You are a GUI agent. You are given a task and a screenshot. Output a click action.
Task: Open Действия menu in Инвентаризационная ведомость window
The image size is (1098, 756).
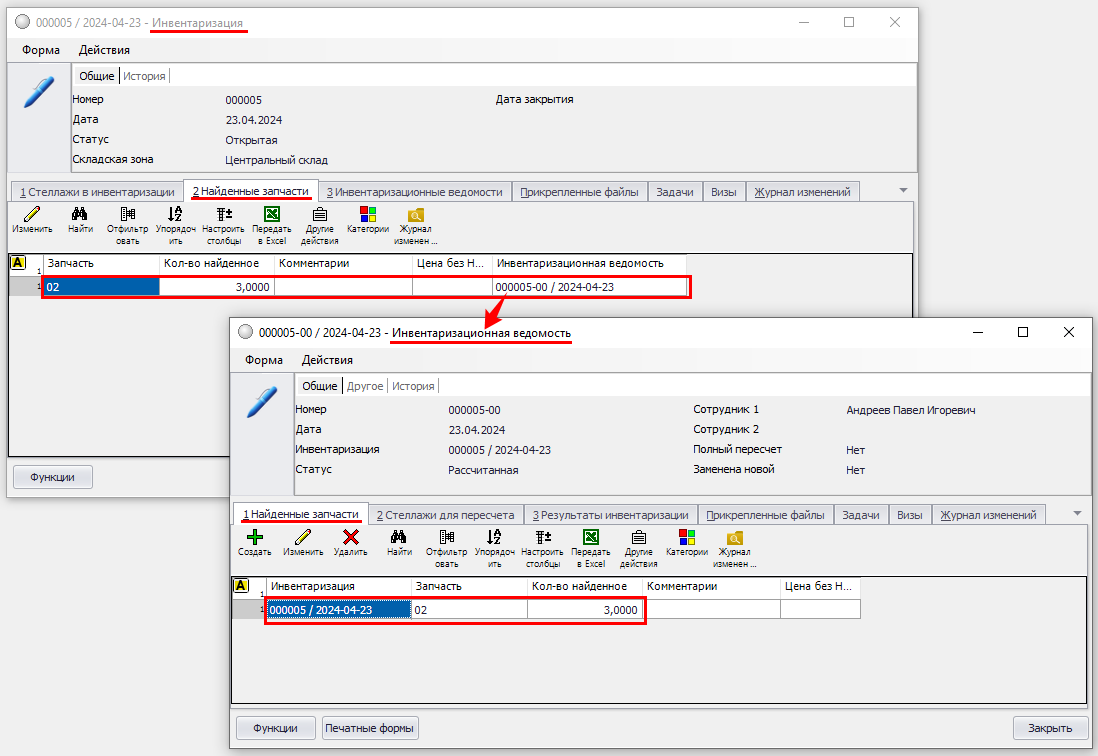pyautogui.click(x=326, y=360)
